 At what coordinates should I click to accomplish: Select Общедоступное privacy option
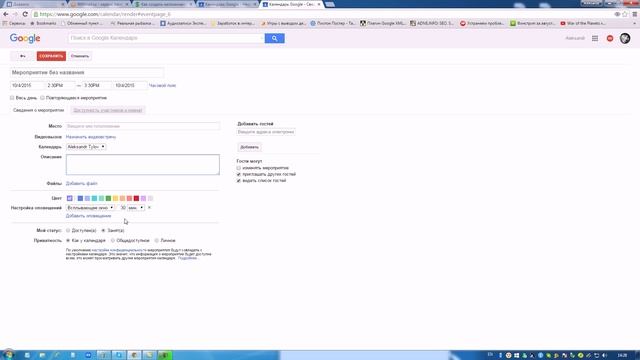tap(113, 241)
